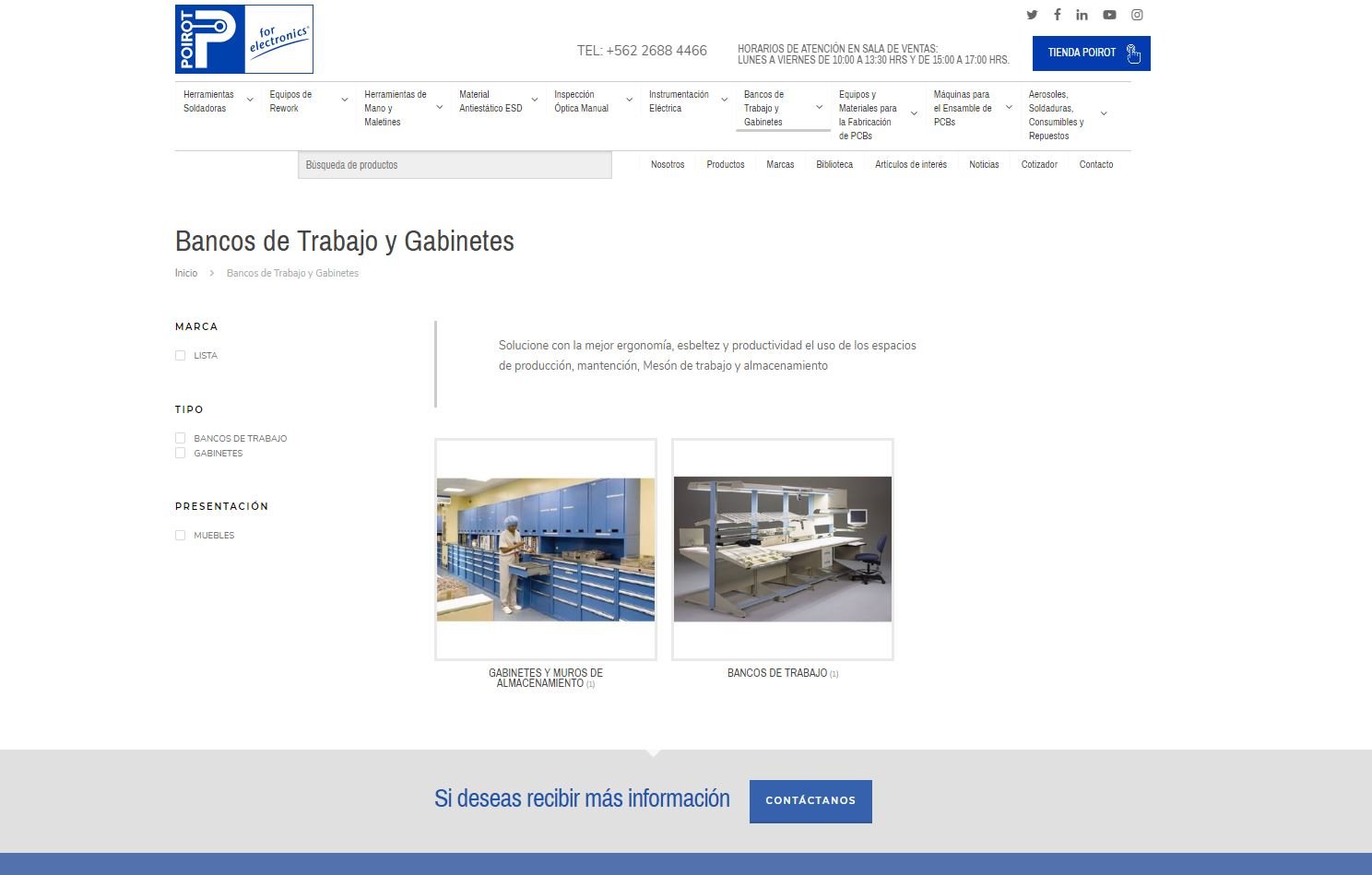Screen dimensions: 1372x875
Task: Expand Instrumentación Eléctrica chevron
Action: 725,100
